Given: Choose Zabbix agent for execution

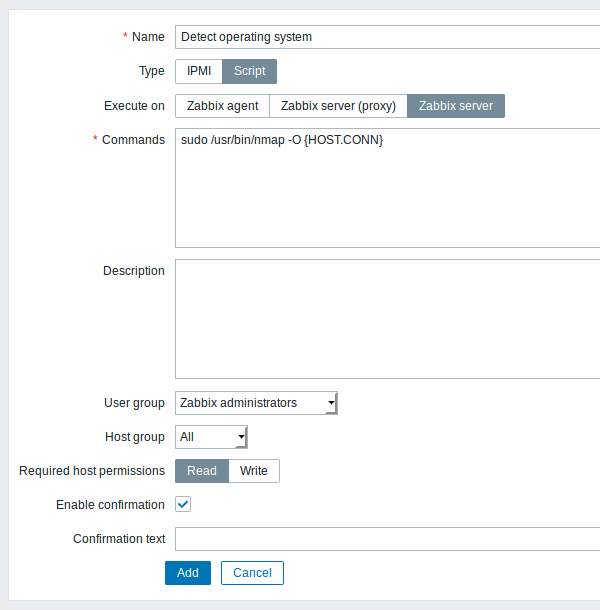Looking at the screenshot, I should (x=222, y=106).
